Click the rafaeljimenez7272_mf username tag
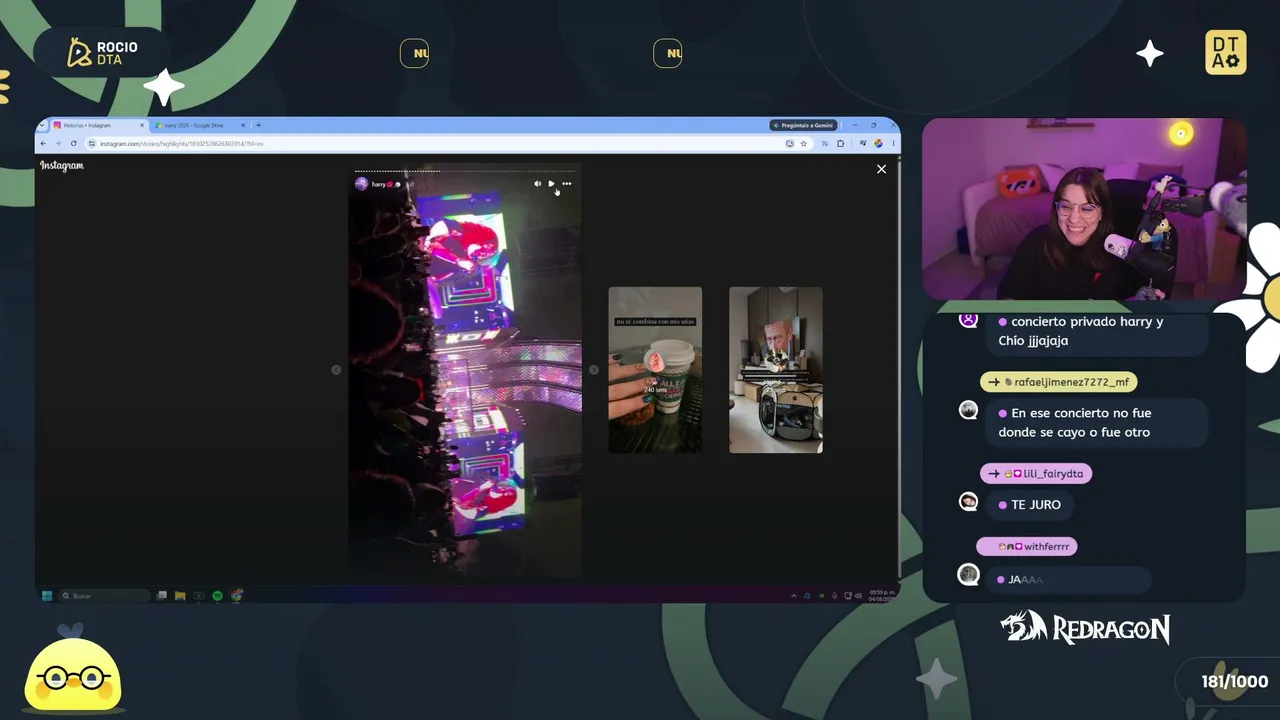Viewport: 1280px width, 720px height. point(1058,382)
